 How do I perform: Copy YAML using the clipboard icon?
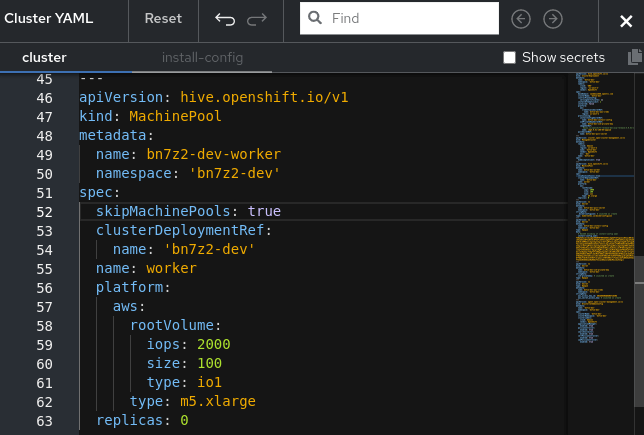pyautogui.click(x=634, y=58)
